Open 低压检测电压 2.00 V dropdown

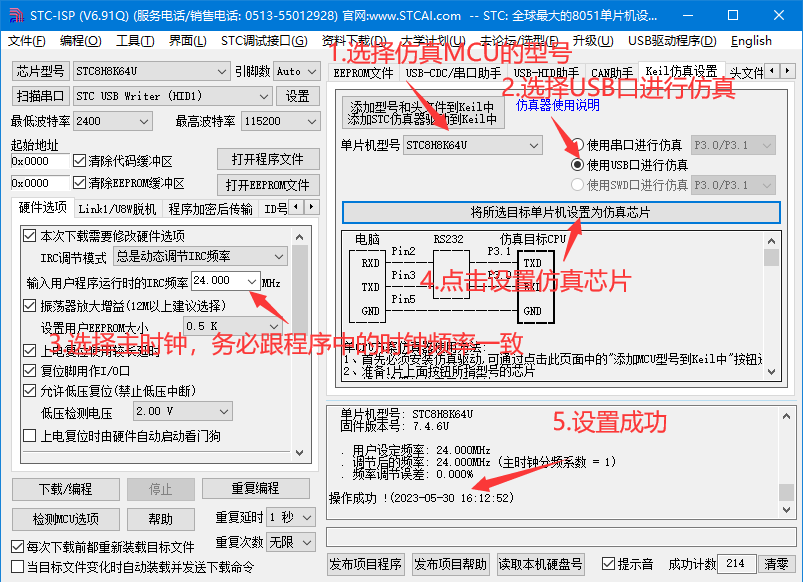tap(182, 411)
